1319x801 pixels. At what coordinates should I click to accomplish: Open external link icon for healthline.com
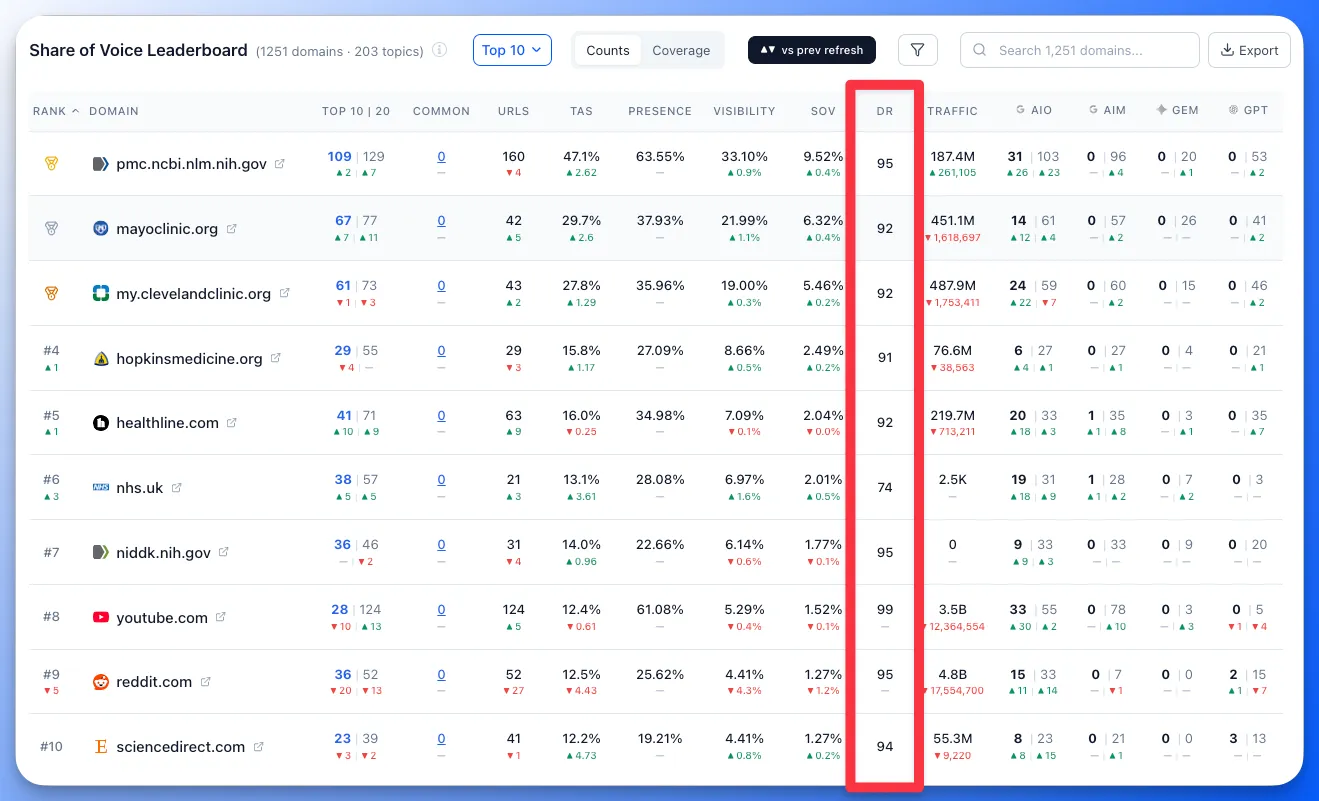[x=231, y=423]
